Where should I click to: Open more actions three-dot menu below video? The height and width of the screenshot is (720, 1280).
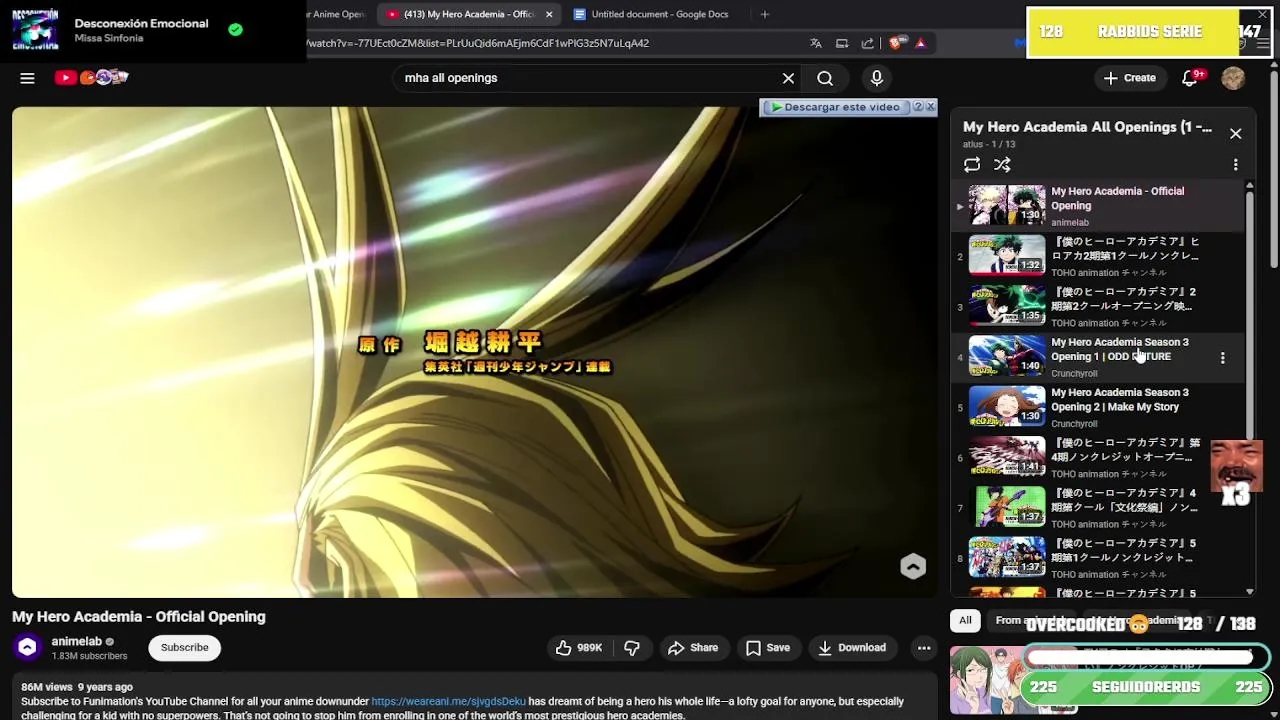(x=924, y=648)
